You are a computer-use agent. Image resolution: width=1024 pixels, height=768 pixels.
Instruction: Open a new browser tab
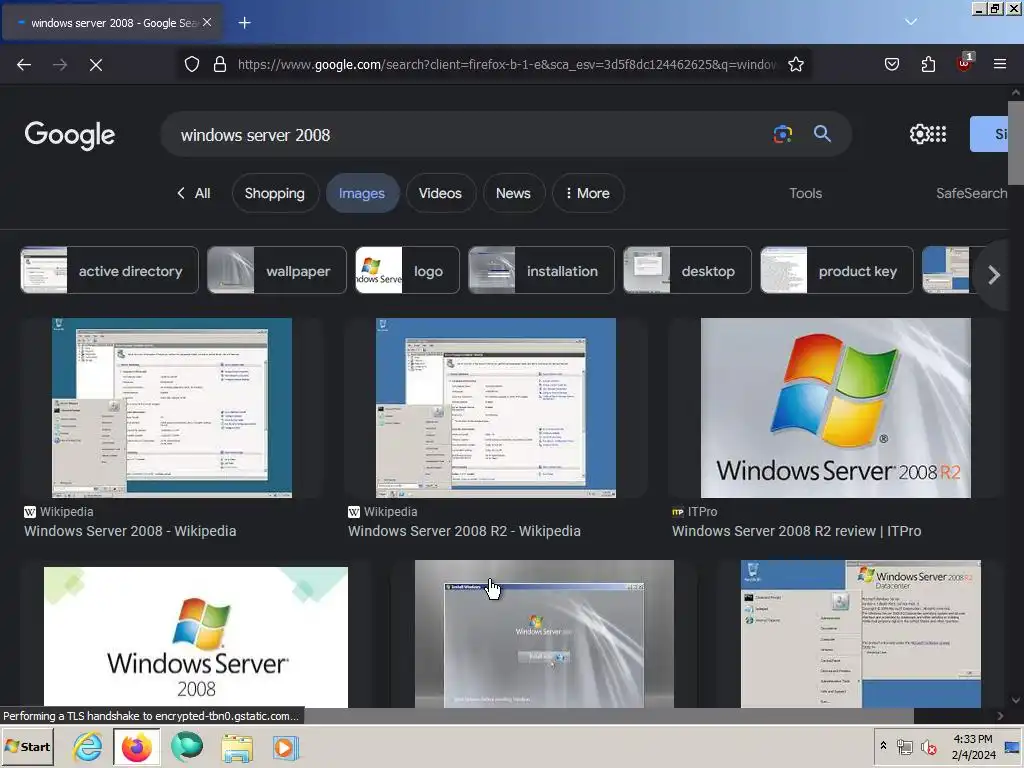coord(244,23)
